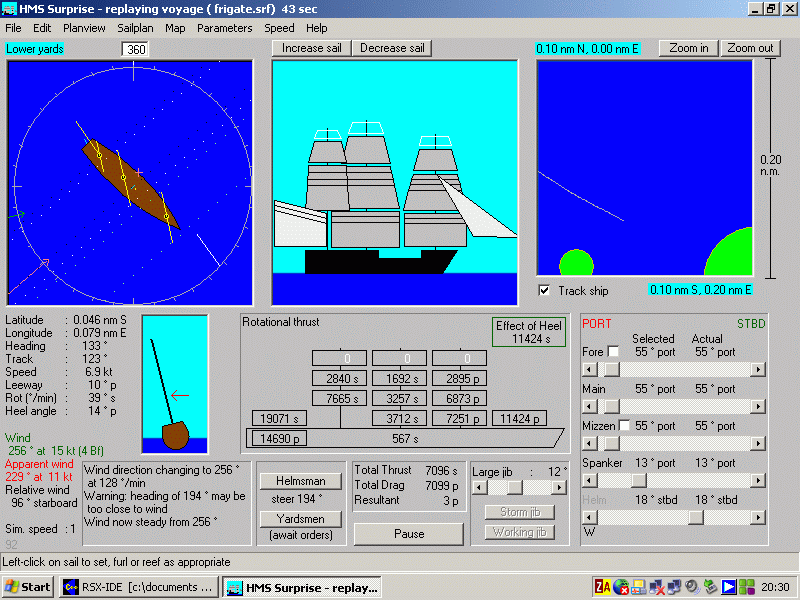The width and height of the screenshot is (800, 600).
Task: Click the Spanker right scroll arrow
Action: (x=758, y=481)
